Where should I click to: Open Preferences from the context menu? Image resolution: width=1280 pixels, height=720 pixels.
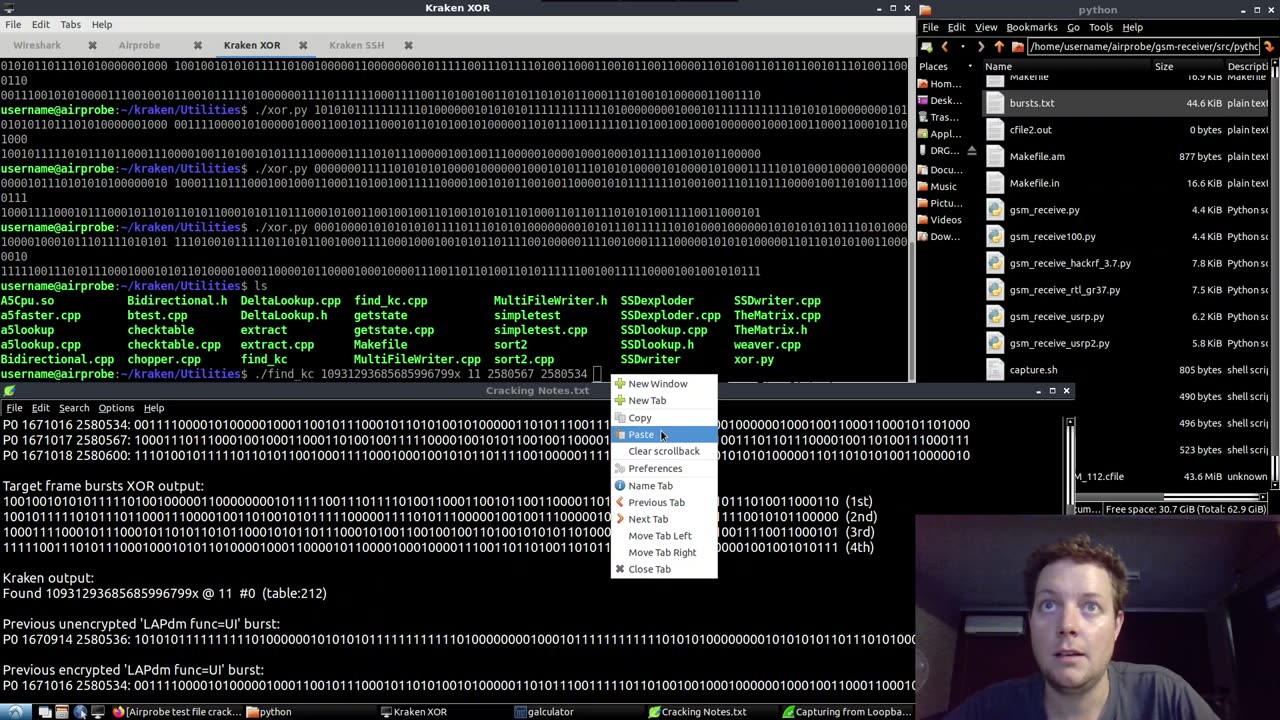coord(664,468)
